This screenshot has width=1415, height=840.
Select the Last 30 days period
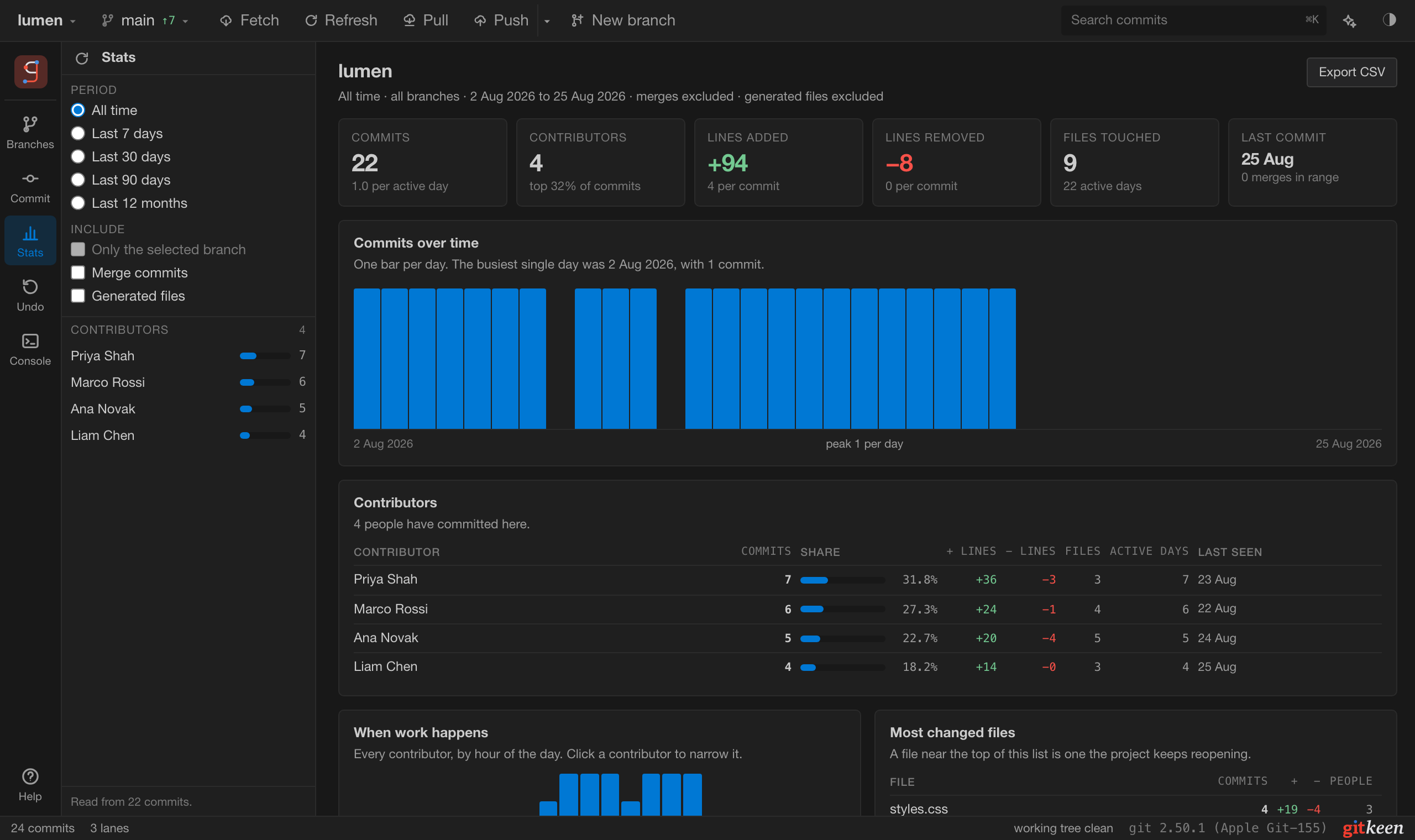(x=120, y=157)
